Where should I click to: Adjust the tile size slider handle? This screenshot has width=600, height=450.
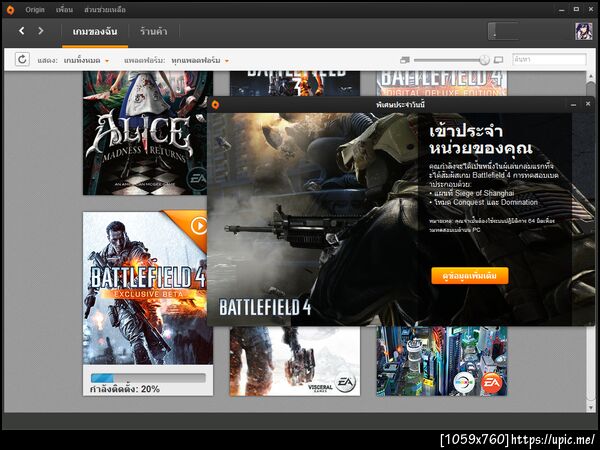(484, 60)
